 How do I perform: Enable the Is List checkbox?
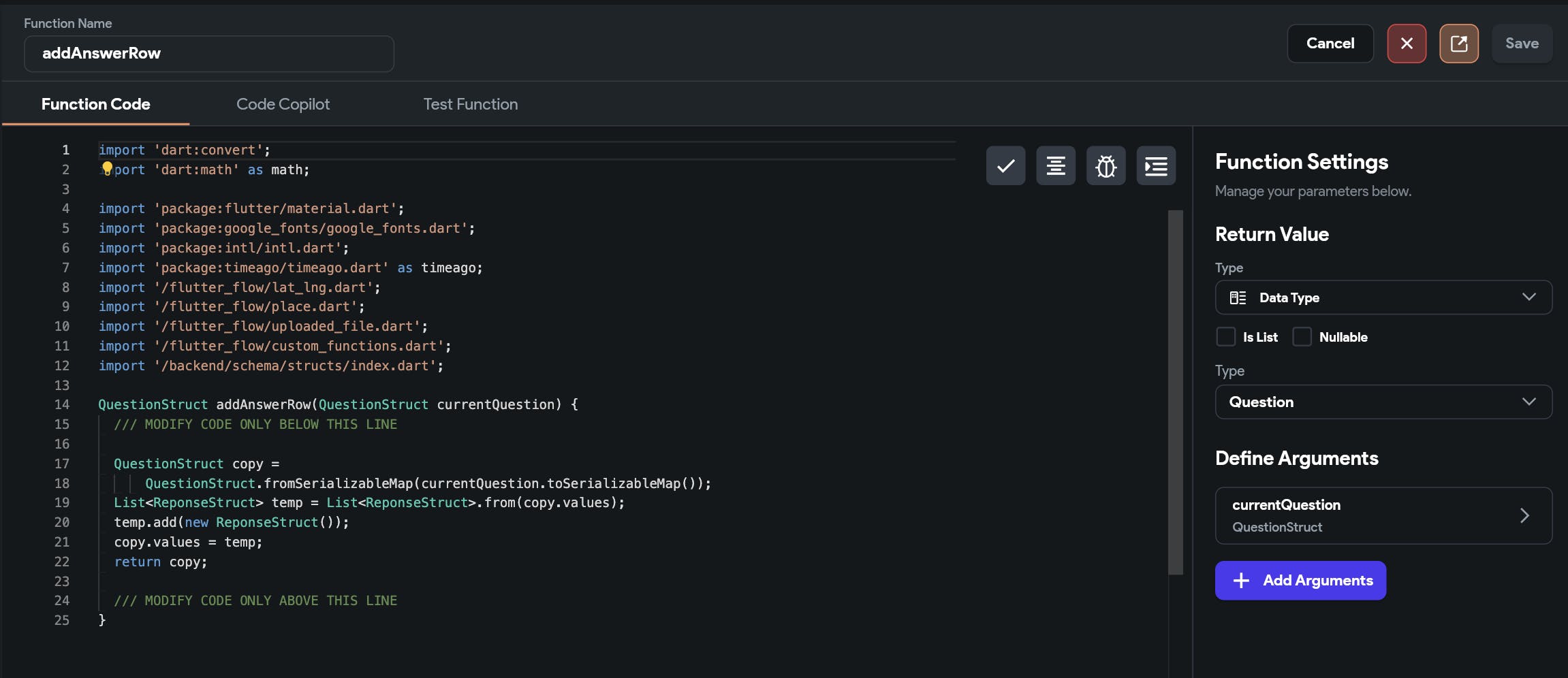coord(1226,337)
